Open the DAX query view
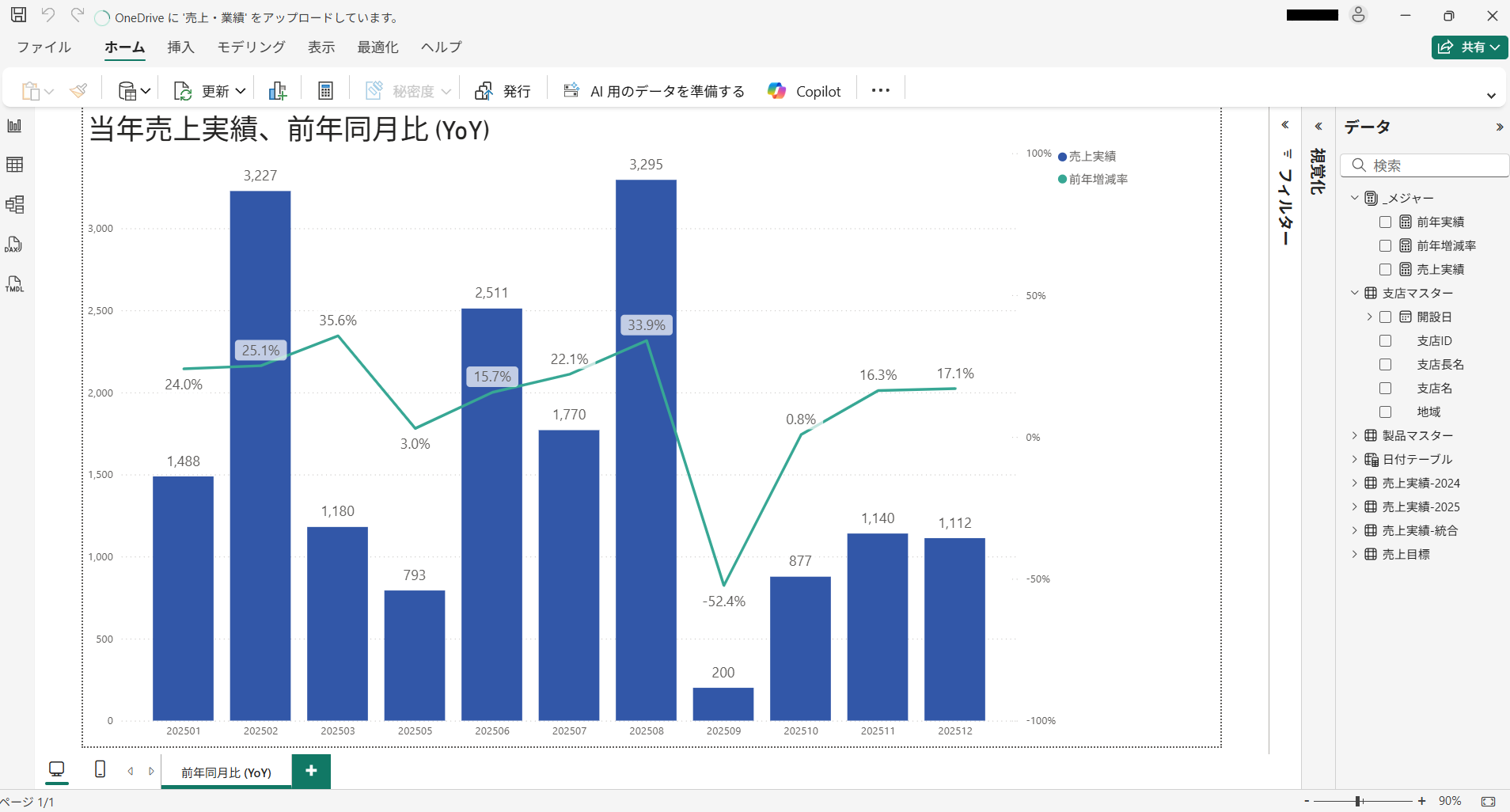 tap(14, 244)
